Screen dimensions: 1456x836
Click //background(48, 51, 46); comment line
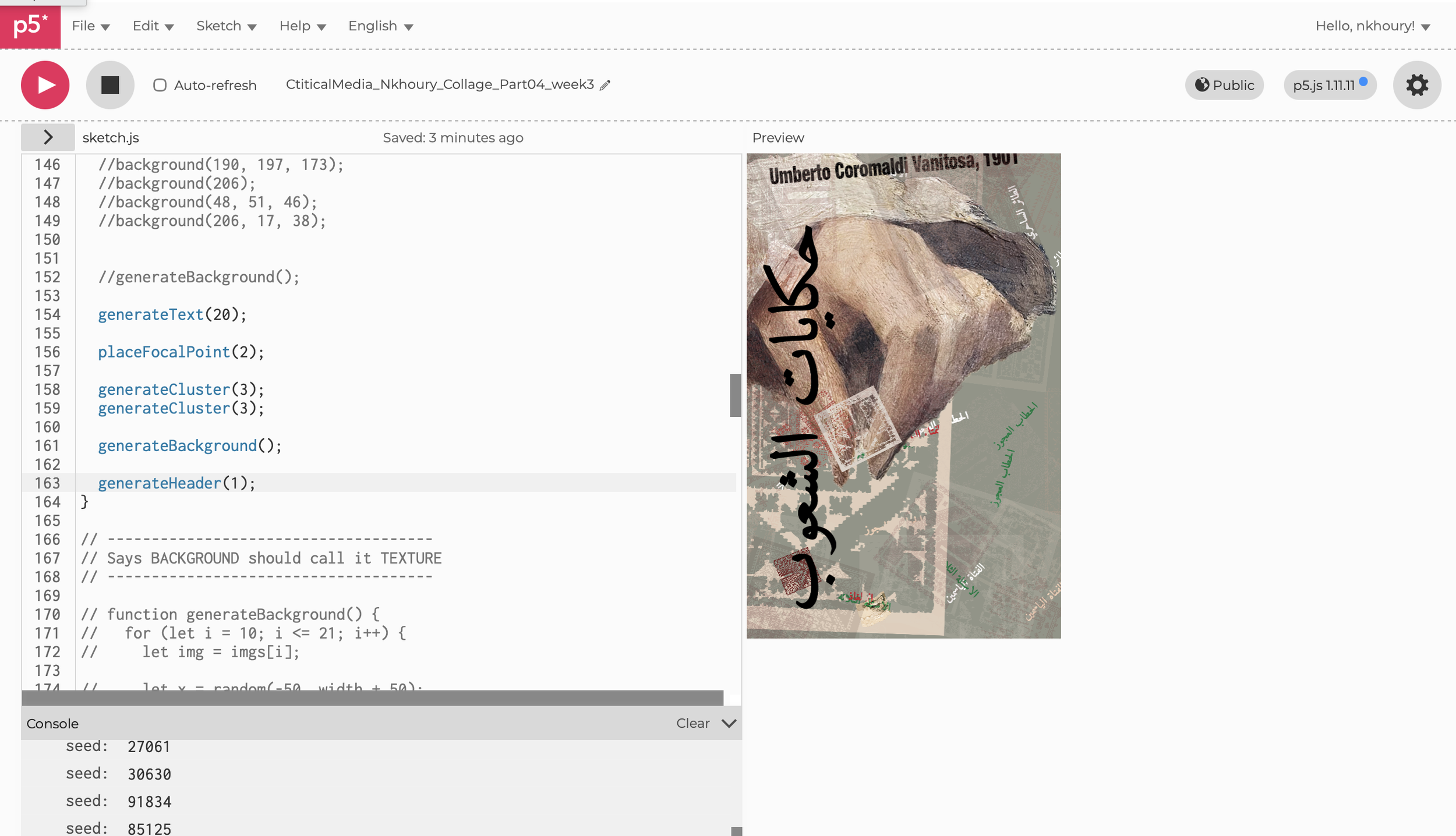click(x=207, y=201)
